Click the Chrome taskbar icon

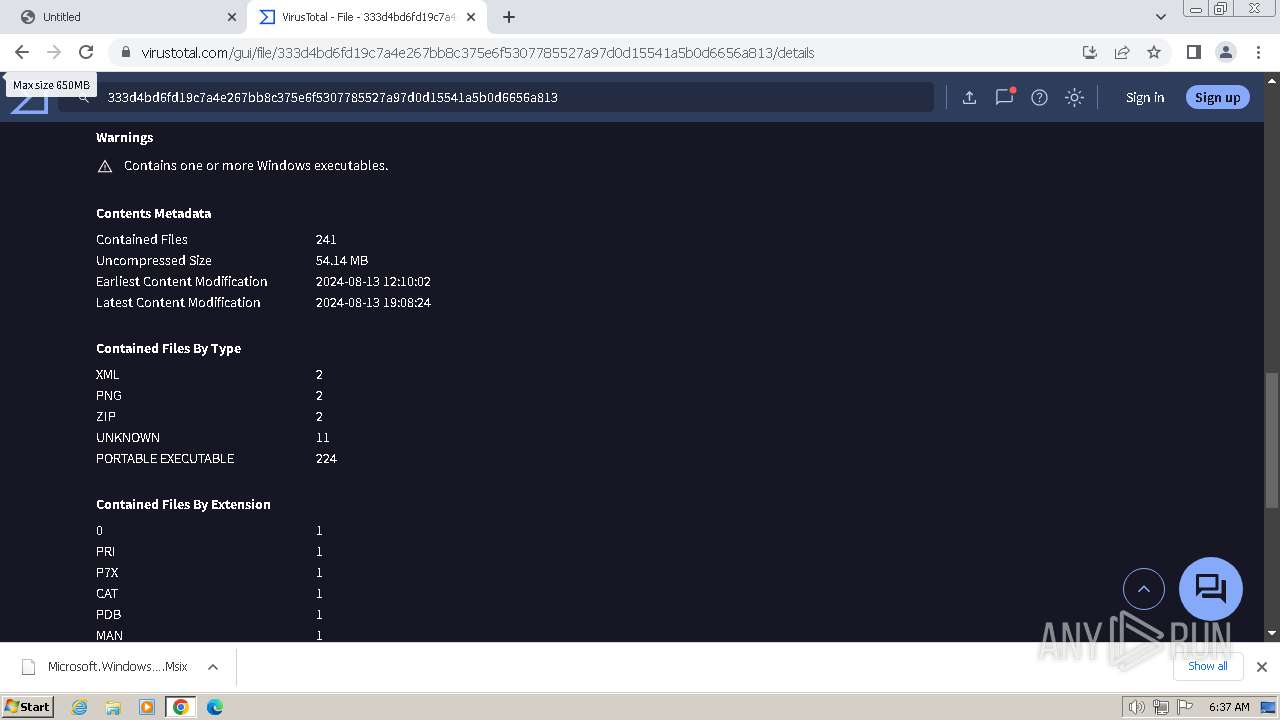(181, 707)
